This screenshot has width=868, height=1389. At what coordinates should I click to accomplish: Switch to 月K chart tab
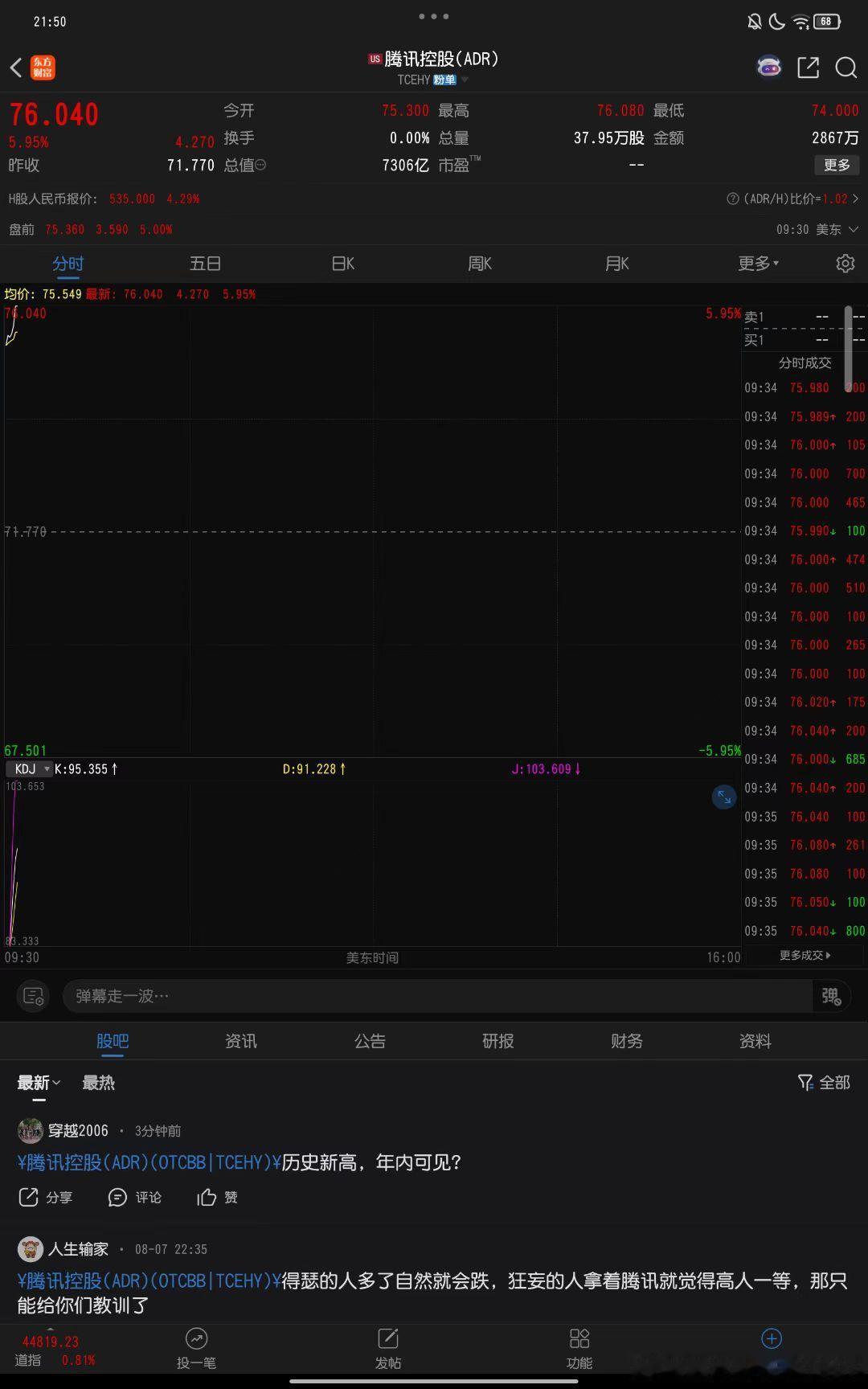pyautogui.click(x=616, y=263)
